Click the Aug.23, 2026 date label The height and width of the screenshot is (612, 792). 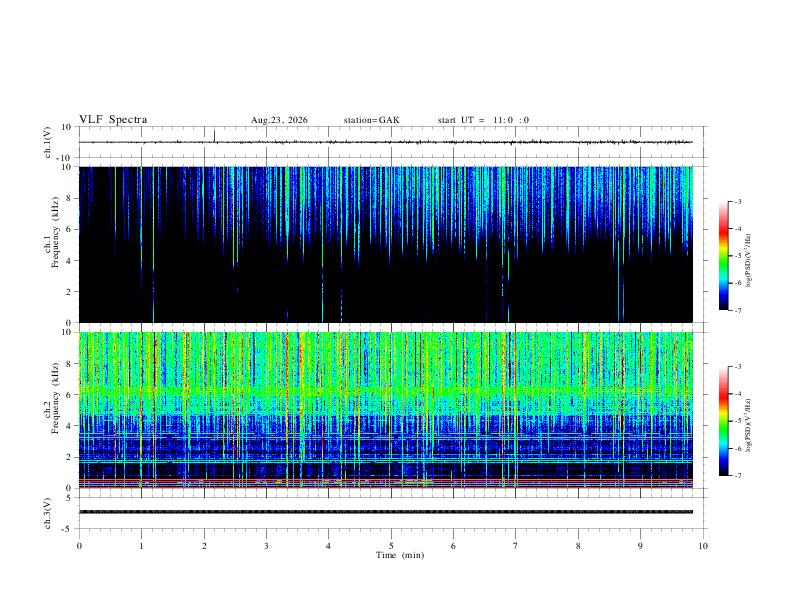279,120
